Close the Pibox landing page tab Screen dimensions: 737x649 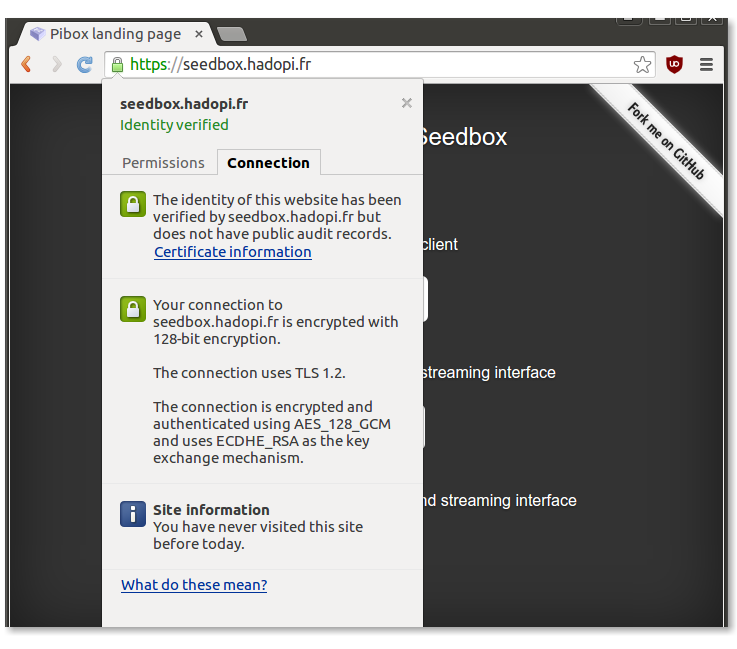[199, 34]
